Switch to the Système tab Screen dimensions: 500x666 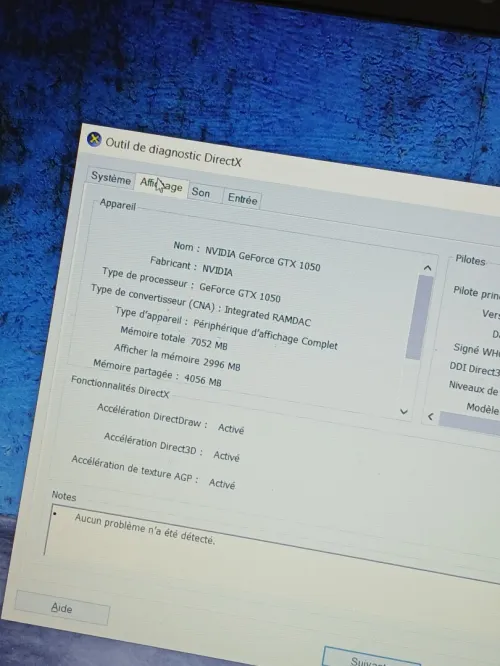pyautogui.click(x=110, y=178)
